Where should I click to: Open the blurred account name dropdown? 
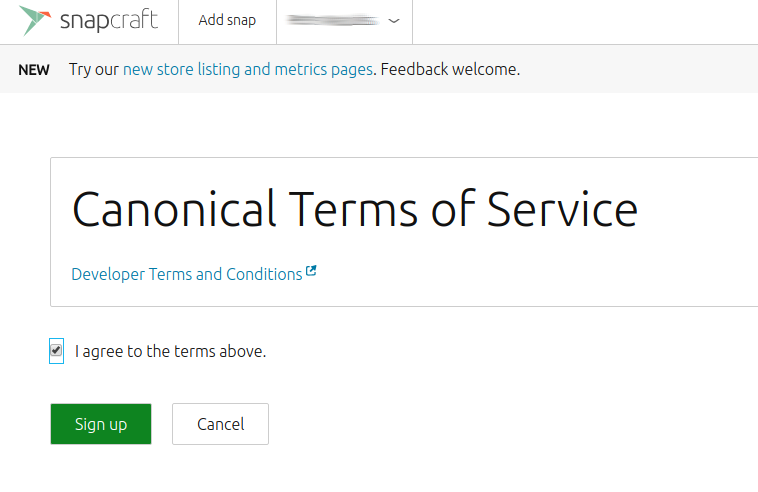pyautogui.click(x=344, y=20)
